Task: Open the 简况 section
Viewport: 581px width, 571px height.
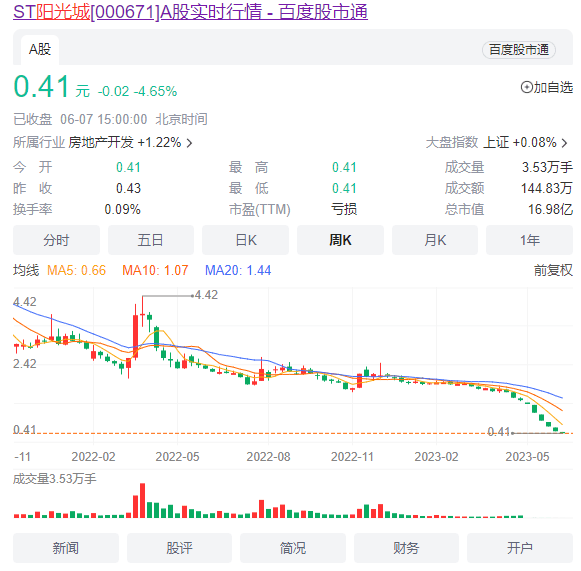Action: (293, 548)
